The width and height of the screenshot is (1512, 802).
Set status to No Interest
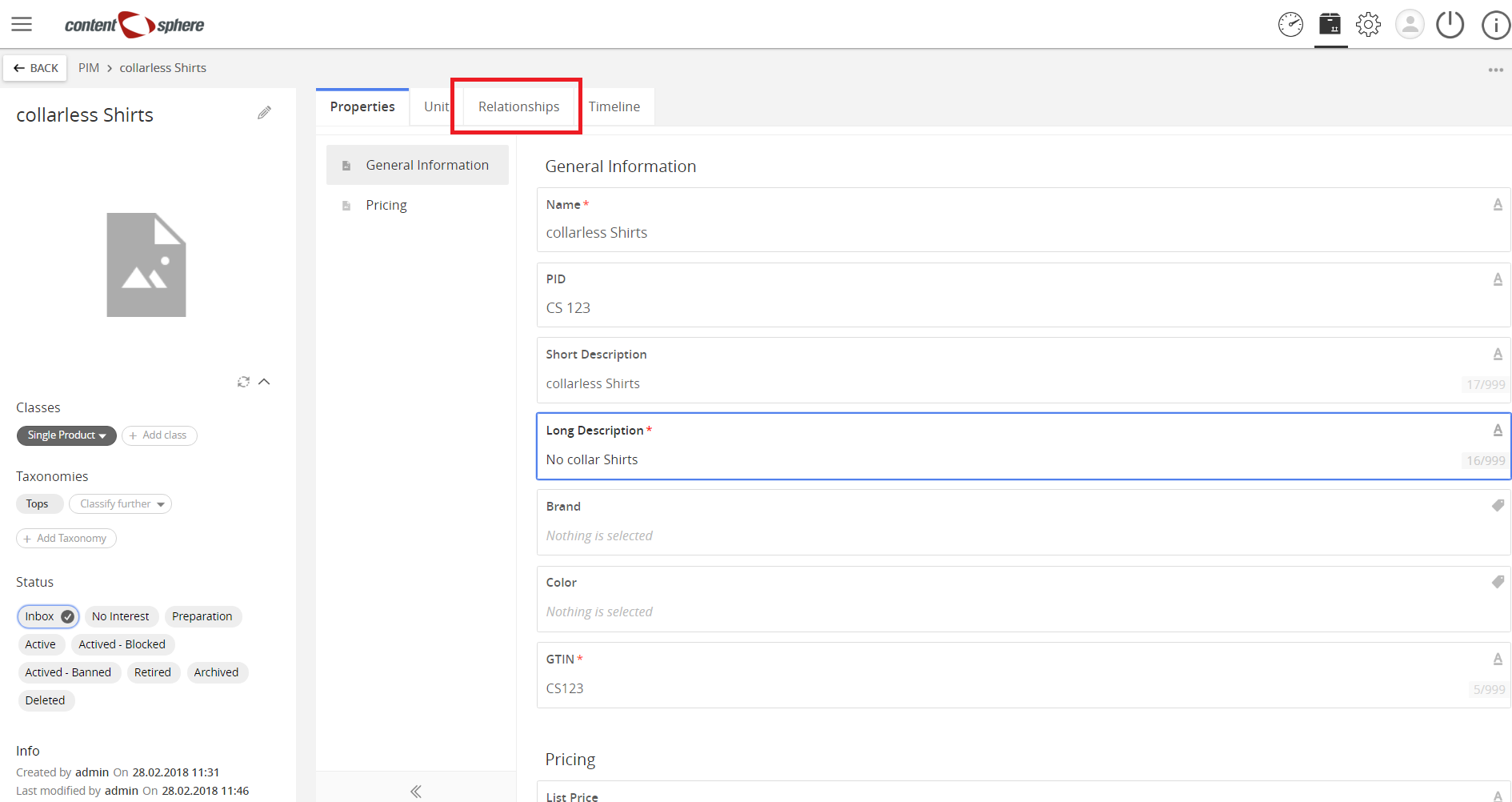(x=121, y=616)
